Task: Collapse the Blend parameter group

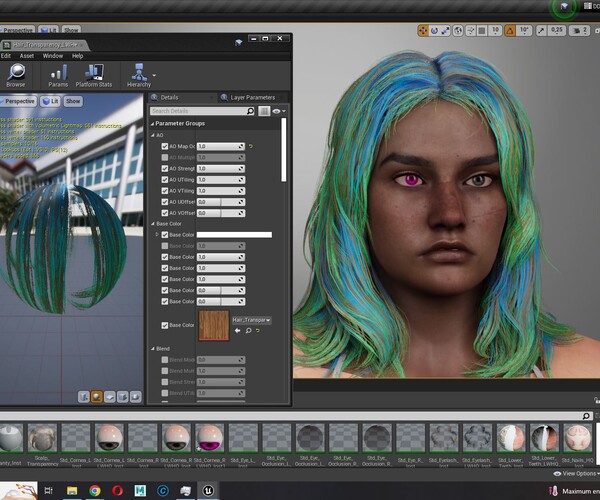Action: [x=153, y=349]
